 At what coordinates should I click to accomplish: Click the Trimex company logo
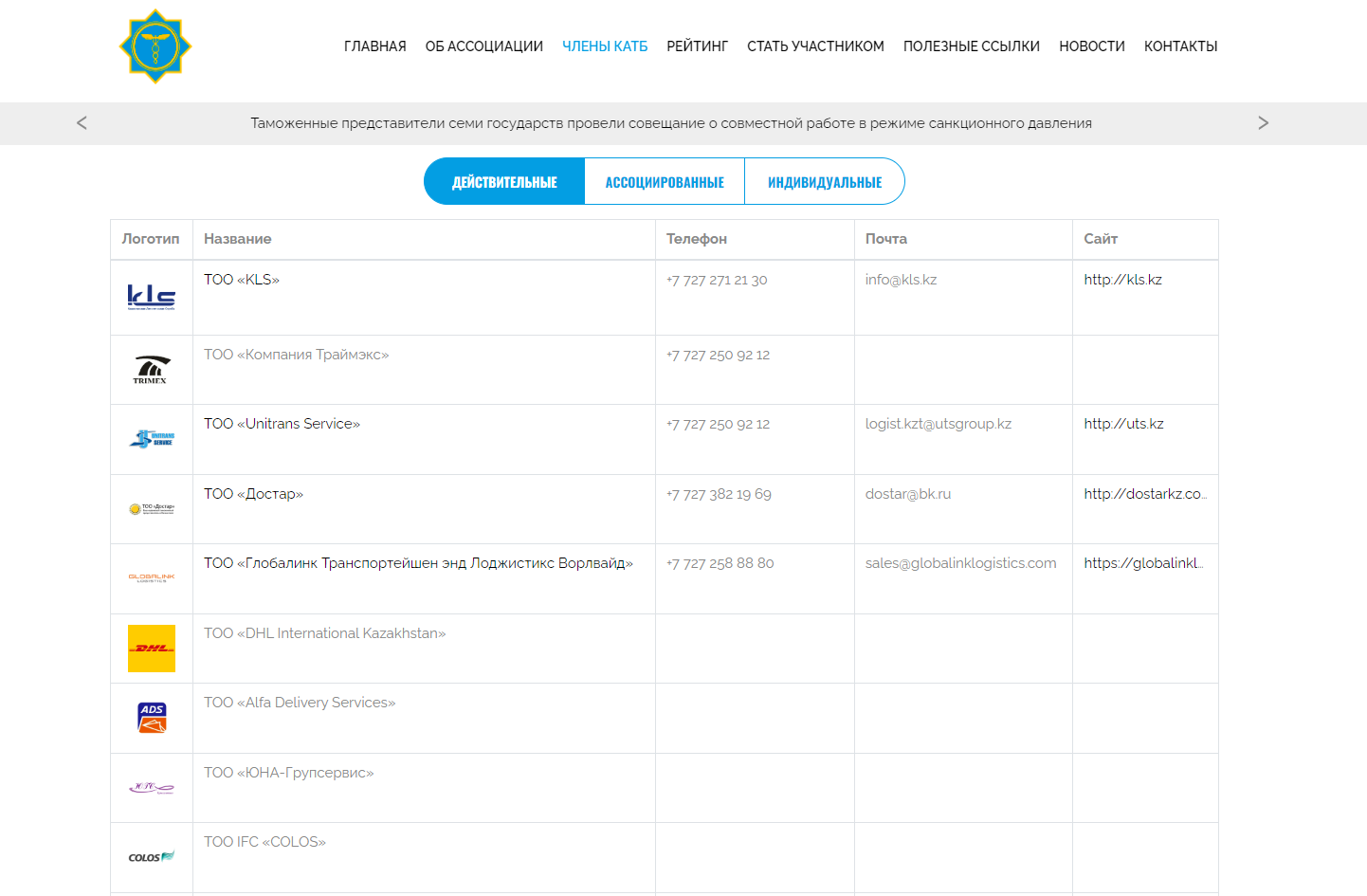pyautogui.click(x=152, y=370)
